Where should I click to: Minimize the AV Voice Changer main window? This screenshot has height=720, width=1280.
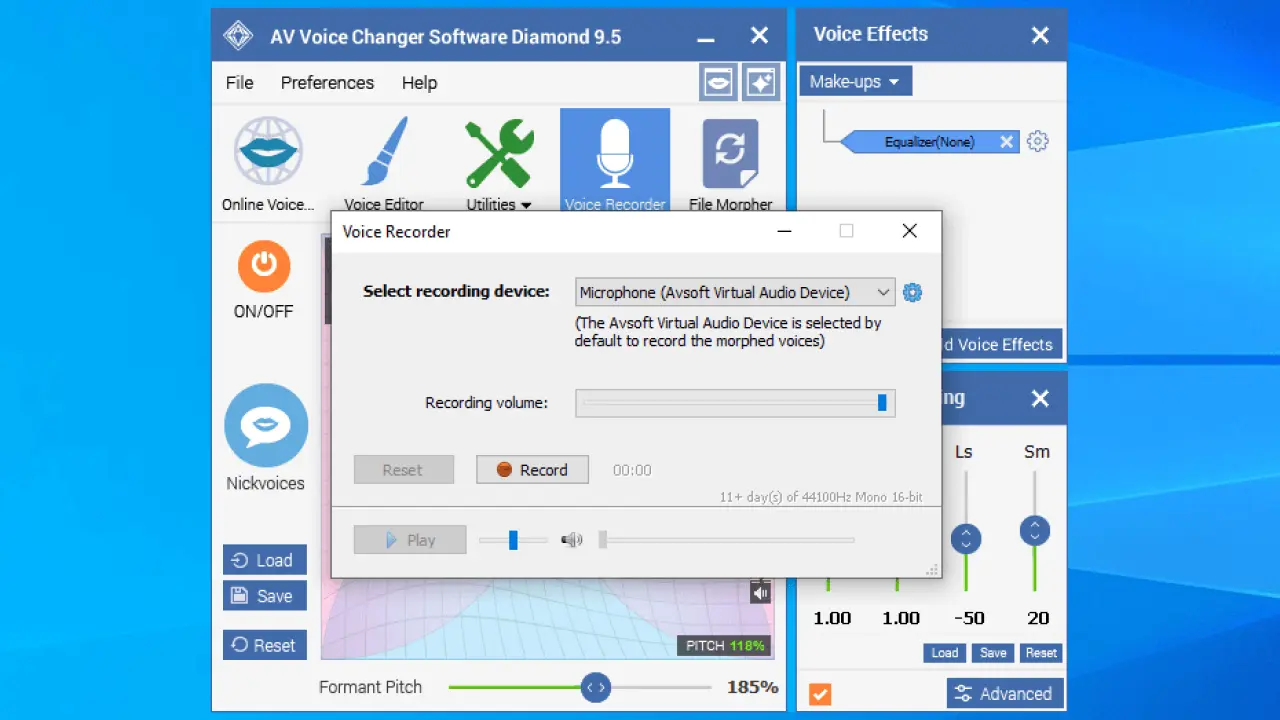click(706, 38)
